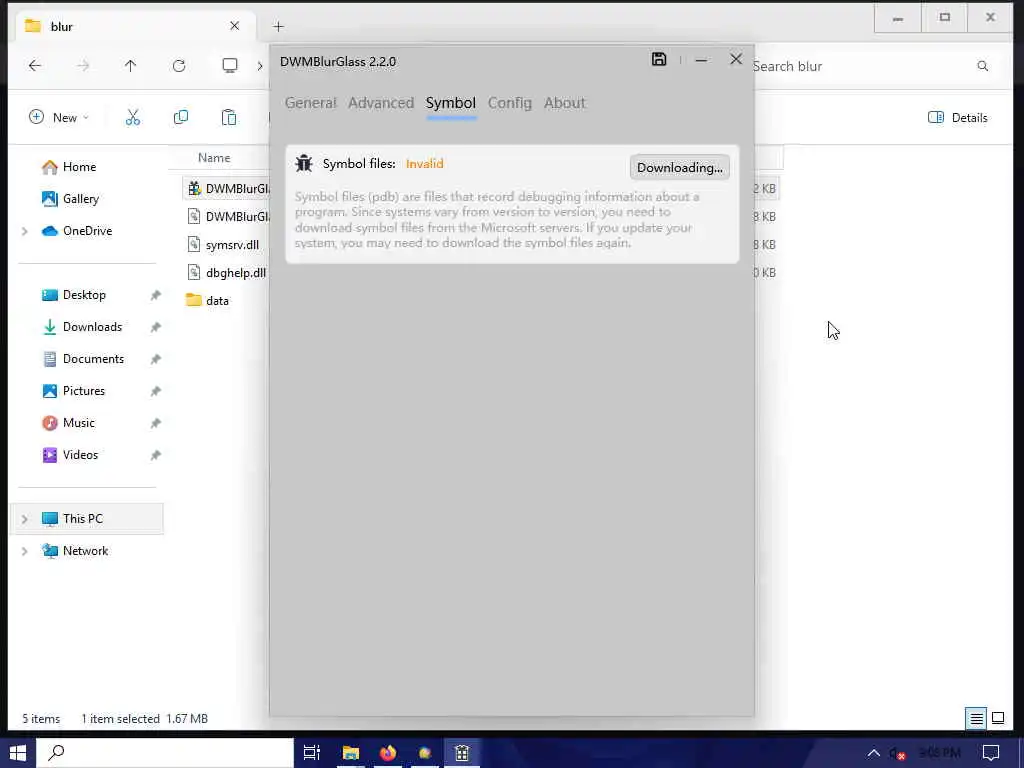Screen dimensions: 1024x768
Task: Click the pin icon next to Videos
Action: click(155, 455)
